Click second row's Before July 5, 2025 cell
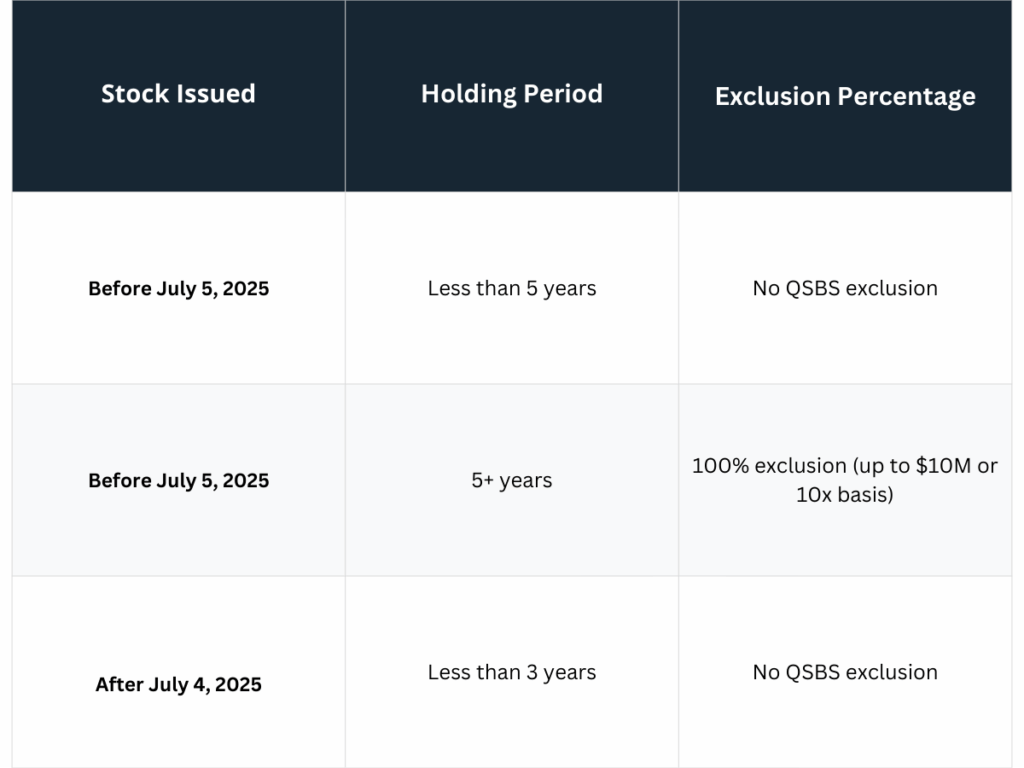 coord(178,480)
